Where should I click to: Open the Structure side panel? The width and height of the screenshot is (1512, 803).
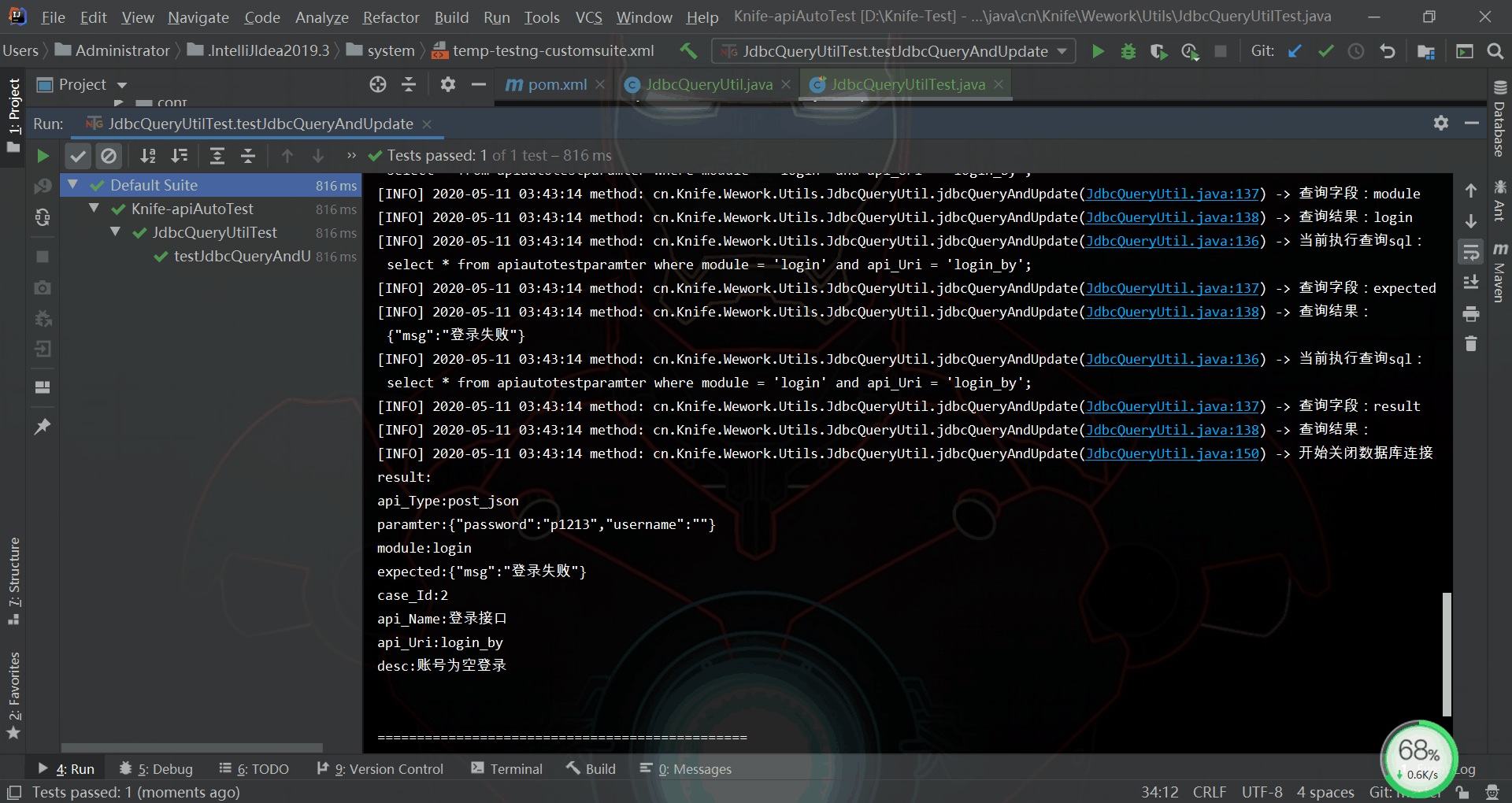tap(13, 581)
